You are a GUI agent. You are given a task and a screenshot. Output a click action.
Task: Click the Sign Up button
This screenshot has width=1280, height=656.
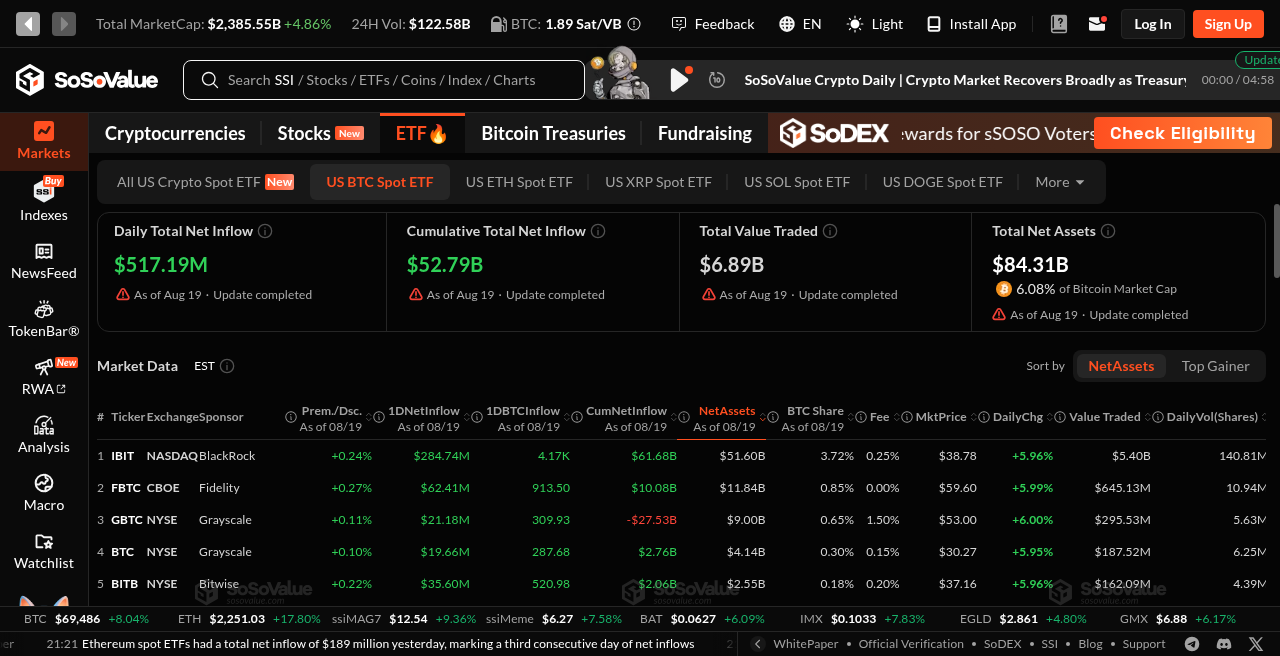(x=1228, y=24)
